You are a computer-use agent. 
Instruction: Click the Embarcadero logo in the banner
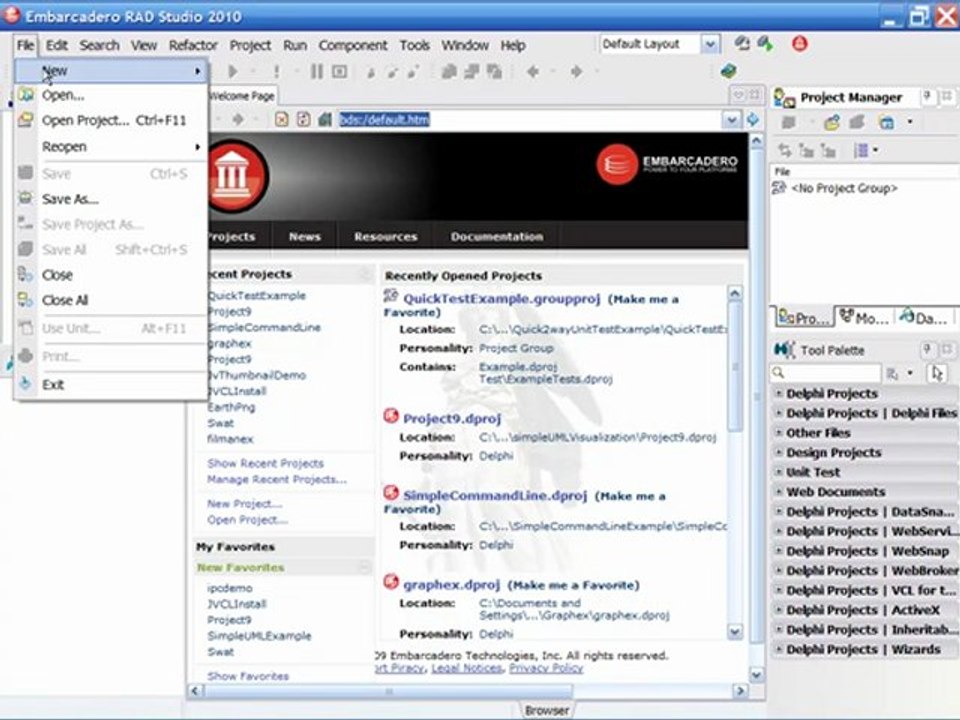pos(667,163)
